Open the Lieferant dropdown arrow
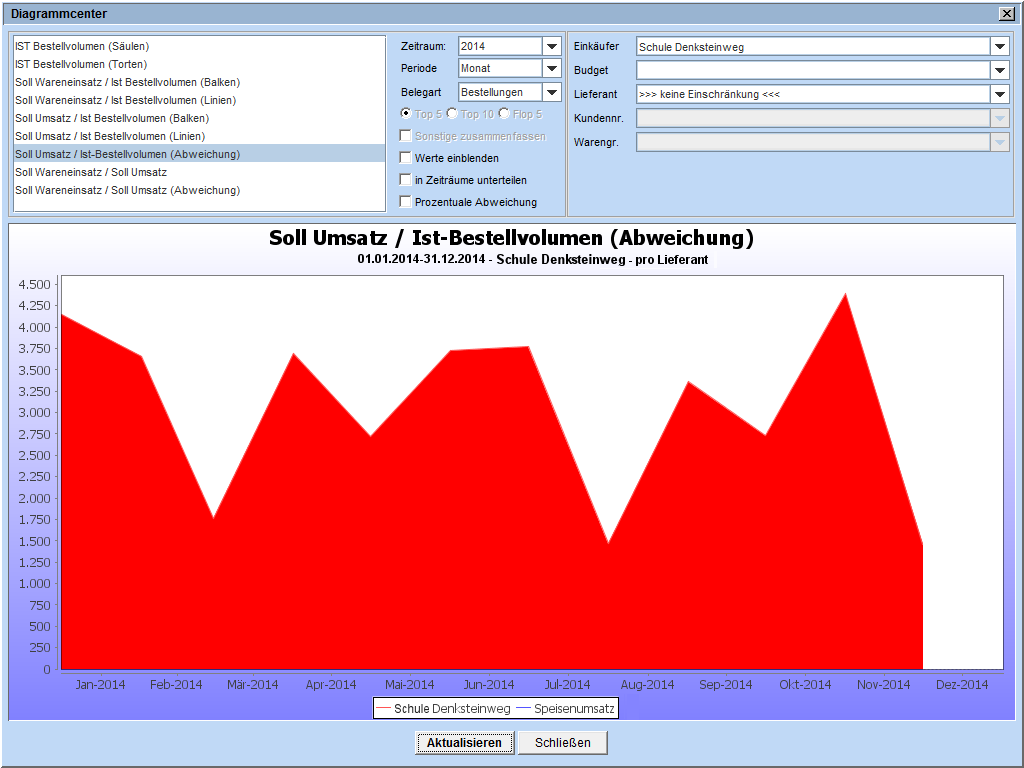Screen dimensions: 1024x768 pos(1000,94)
